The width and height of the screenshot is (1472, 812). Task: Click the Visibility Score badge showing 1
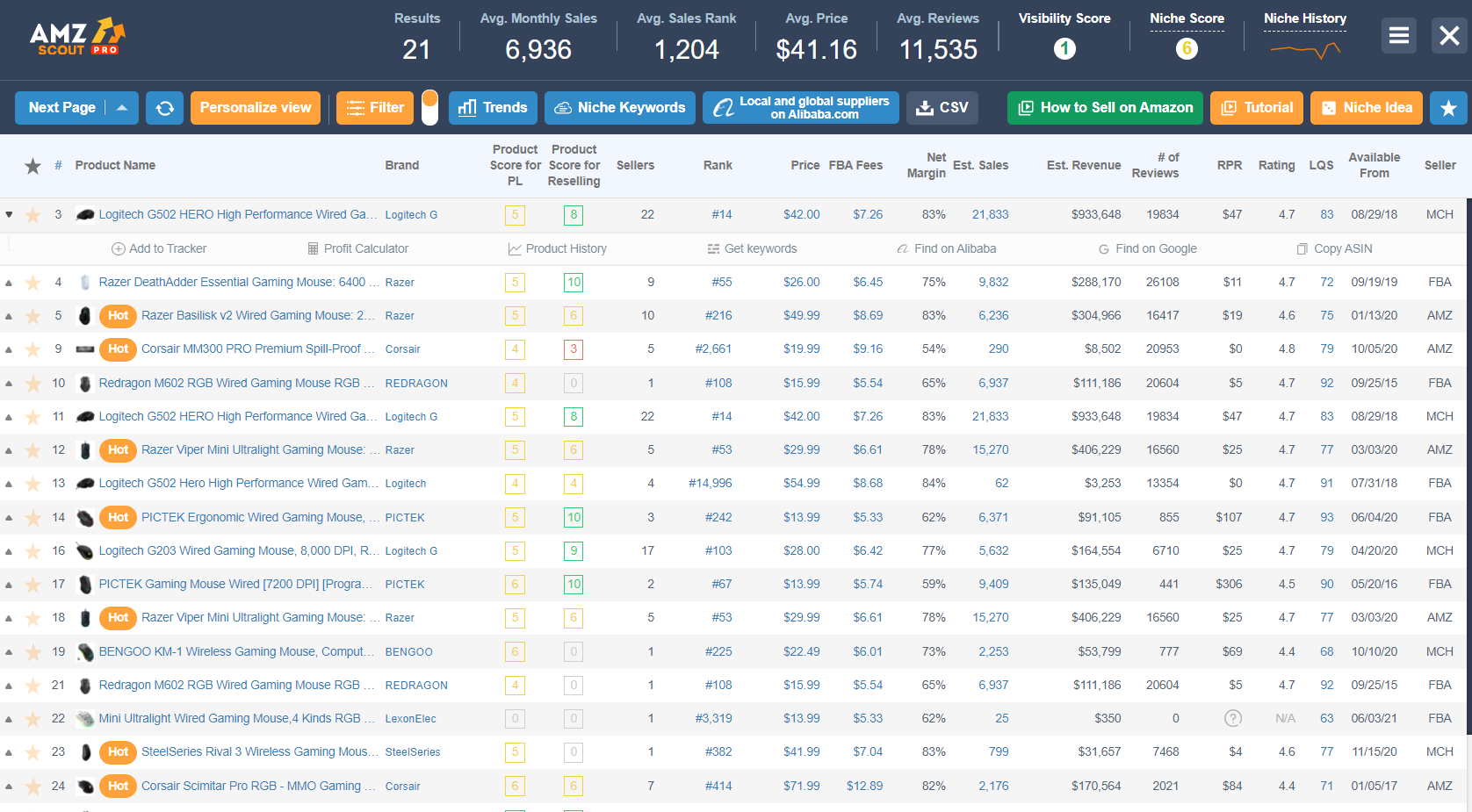[x=1064, y=49]
